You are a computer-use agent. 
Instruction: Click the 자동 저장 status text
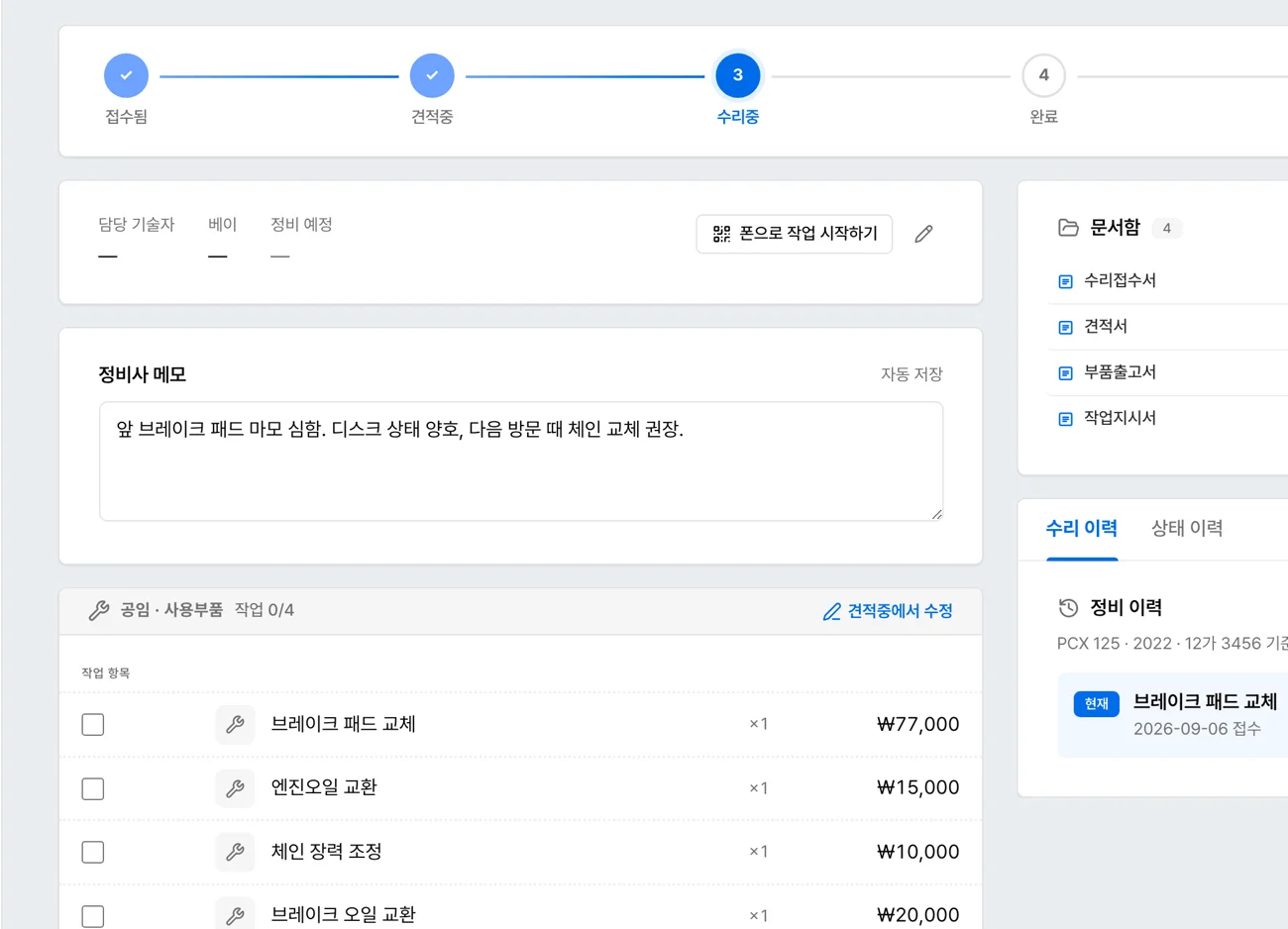pos(912,374)
